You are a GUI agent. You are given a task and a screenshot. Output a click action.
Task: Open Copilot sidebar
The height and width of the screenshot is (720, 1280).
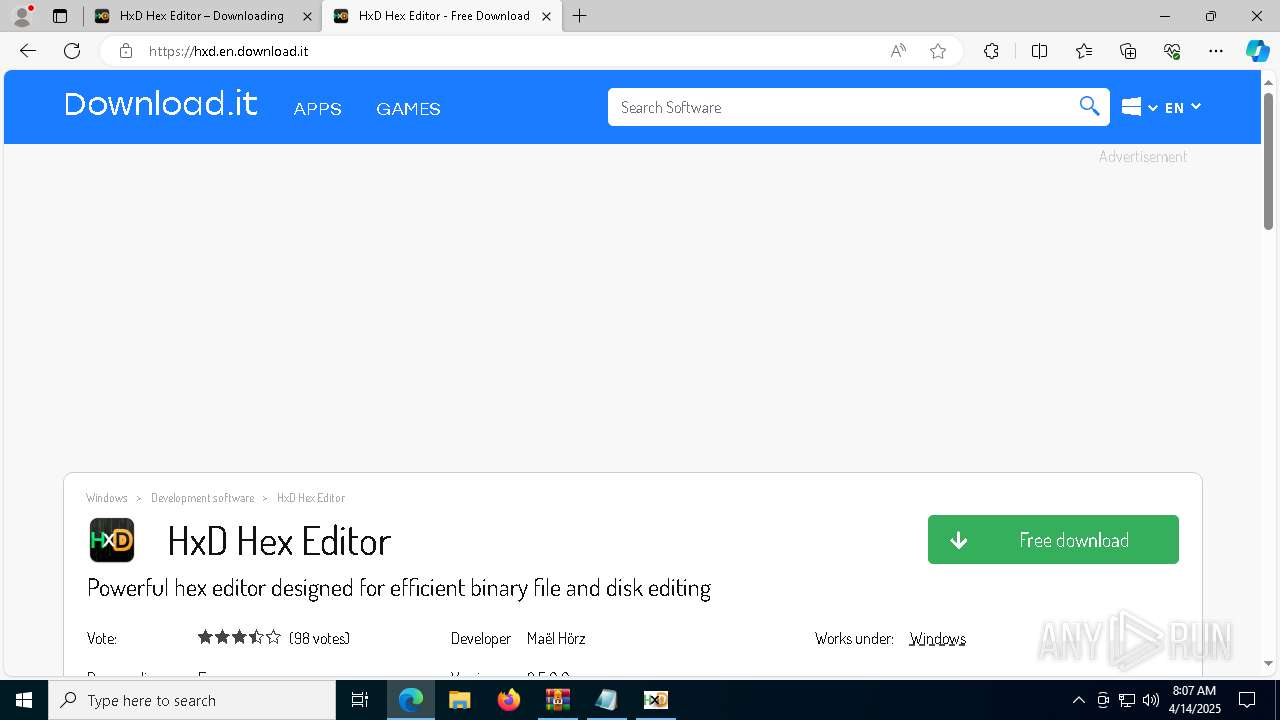tap(1257, 51)
